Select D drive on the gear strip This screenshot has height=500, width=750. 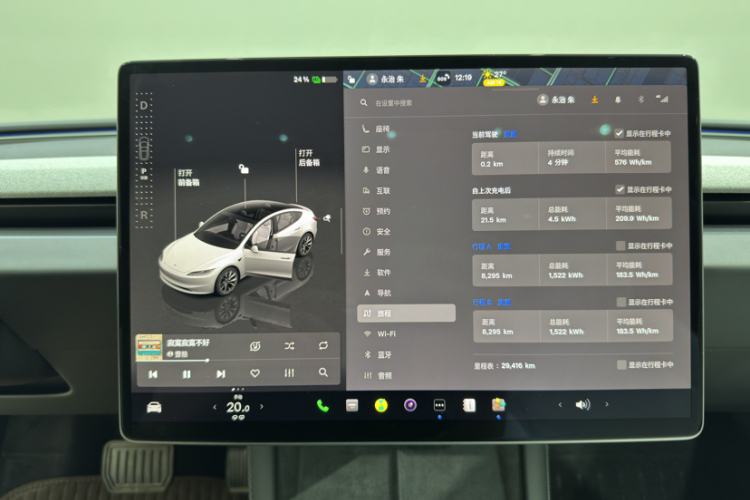[x=143, y=105]
